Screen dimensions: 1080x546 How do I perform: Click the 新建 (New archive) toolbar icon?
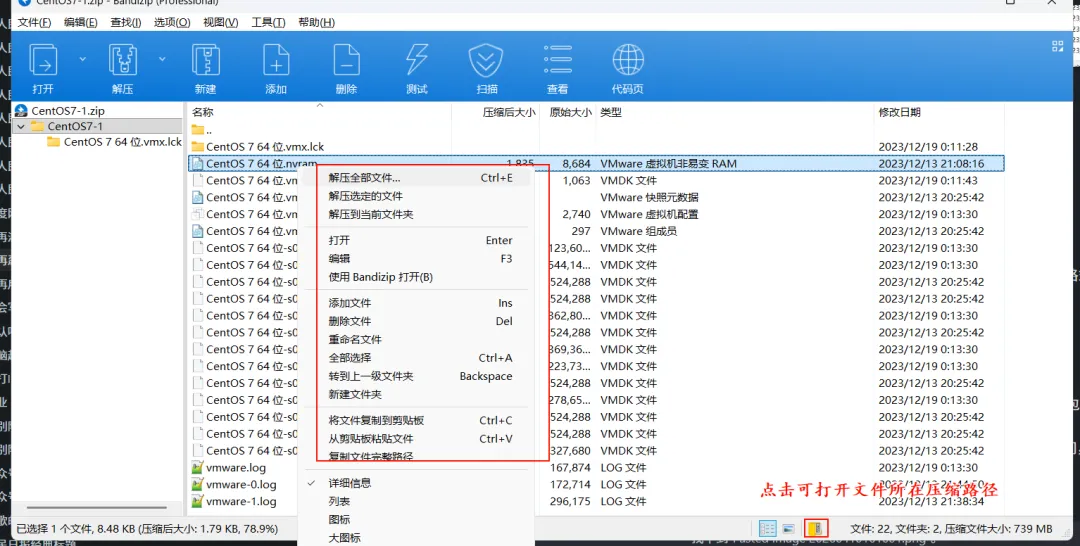pos(205,60)
